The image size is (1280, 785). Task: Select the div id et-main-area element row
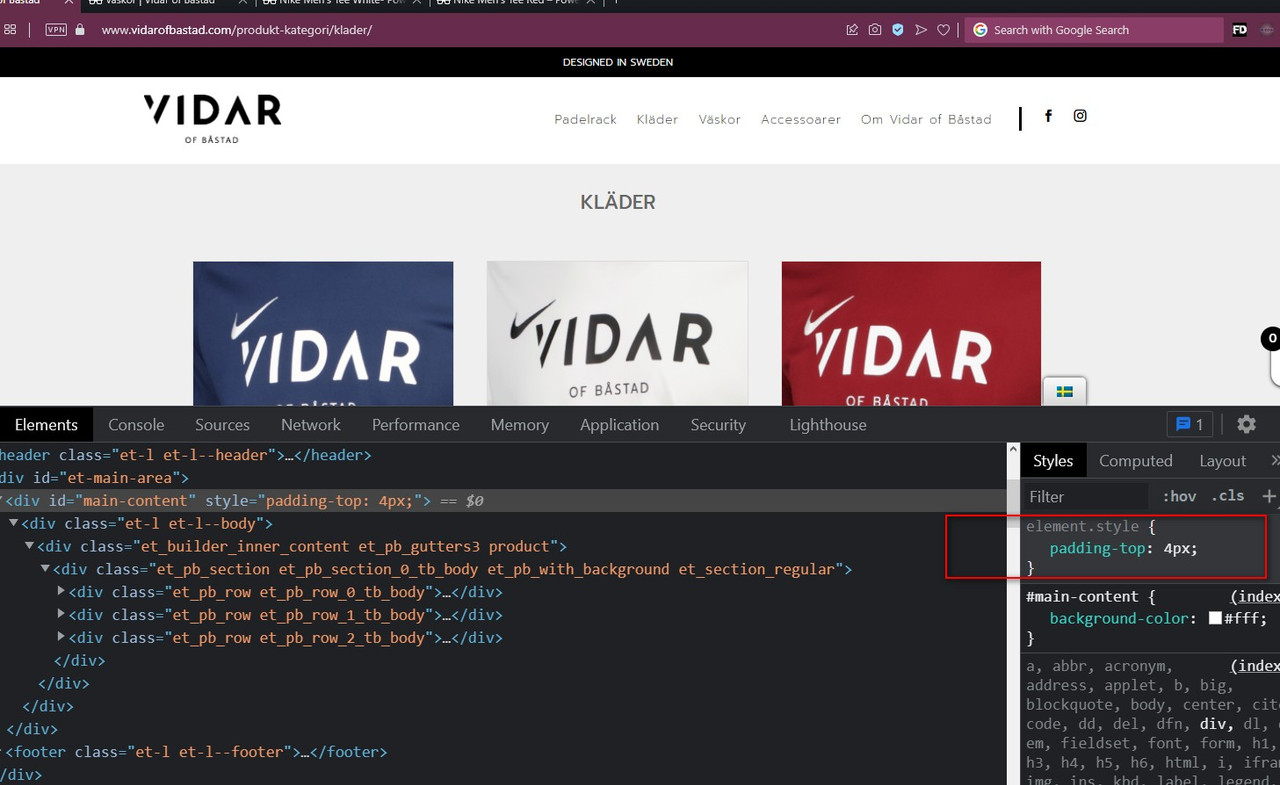[x=503, y=478]
